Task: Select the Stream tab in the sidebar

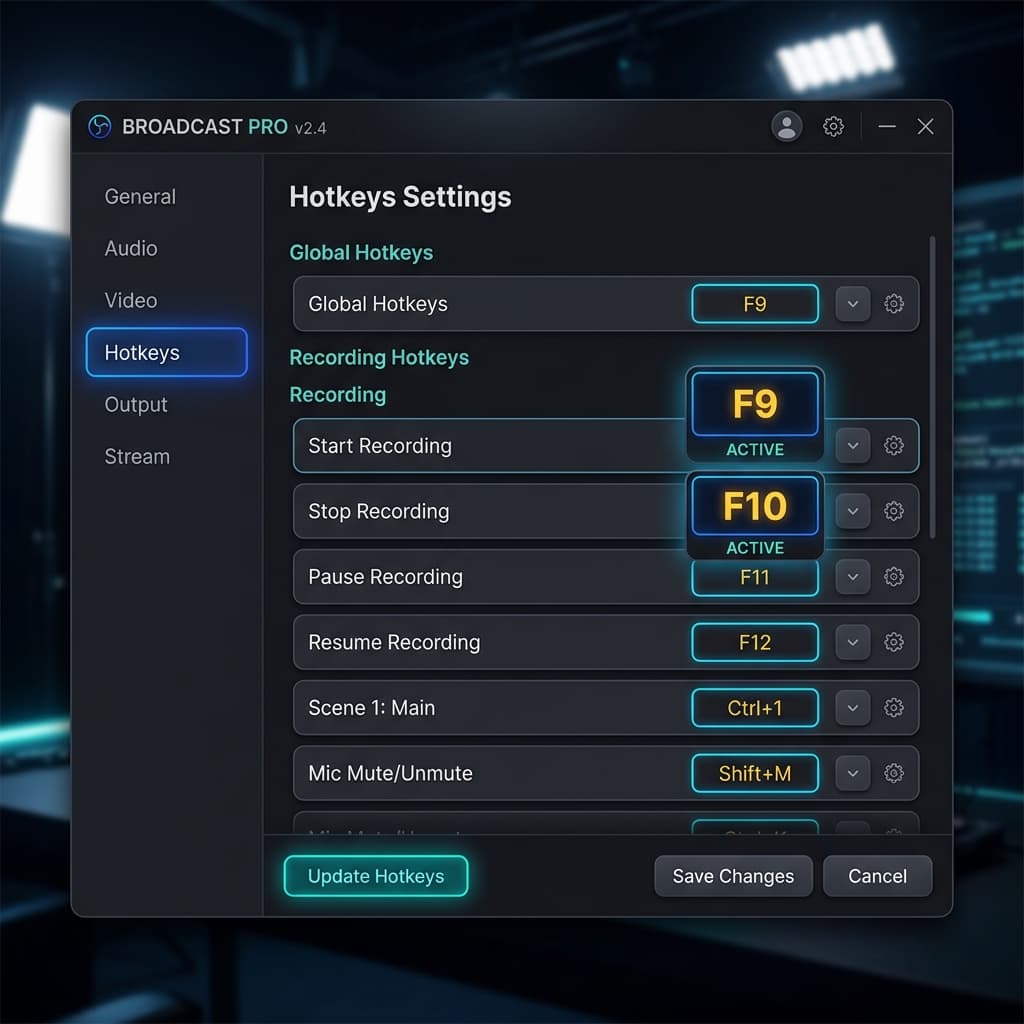Action: pos(136,456)
